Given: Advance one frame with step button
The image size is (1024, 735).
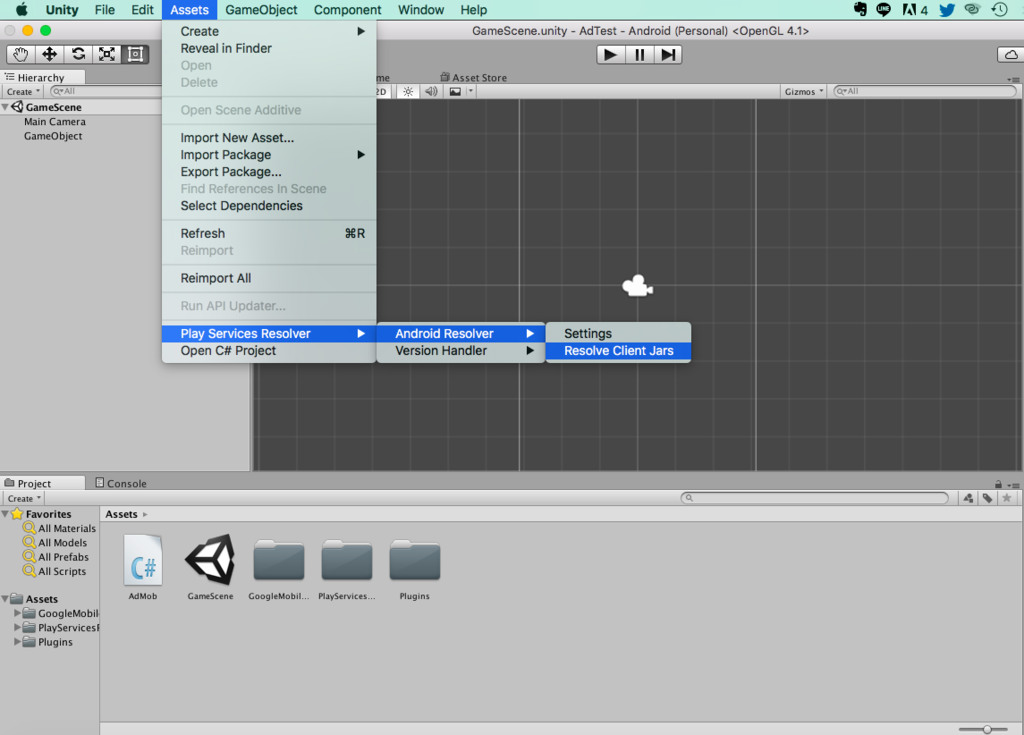Looking at the screenshot, I should tap(668, 55).
